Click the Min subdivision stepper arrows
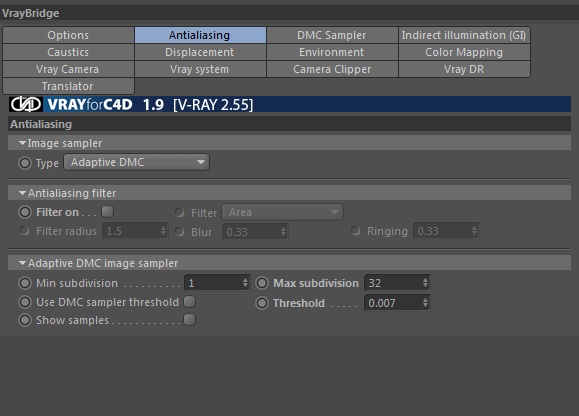 pyautogui.click(x=245, y=283)
